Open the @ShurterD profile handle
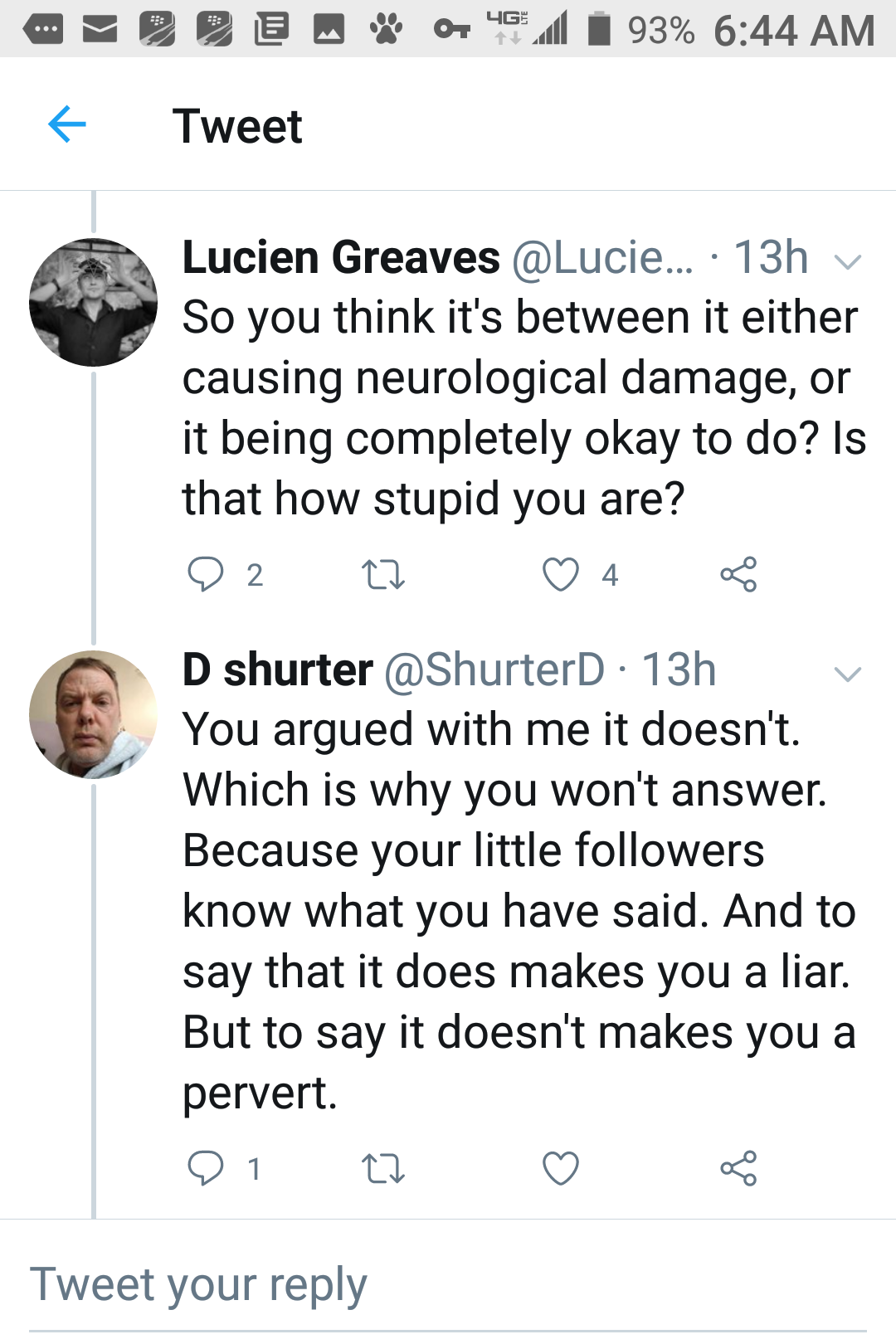The height and width of the screenshot is (1344, 896). (494, 670)
